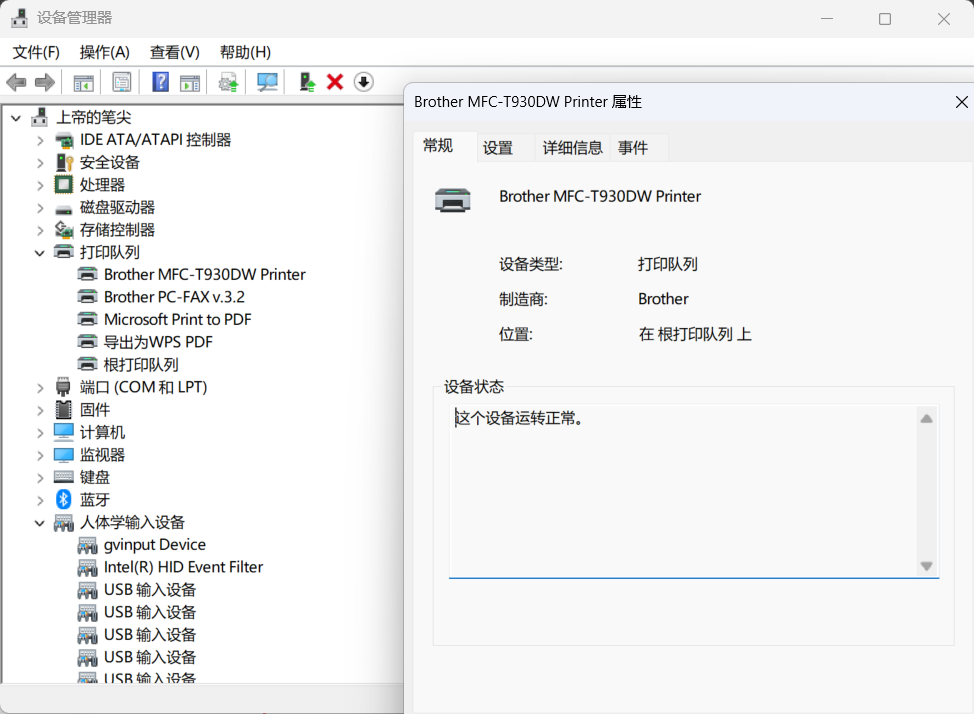
Task: Expand the 键盘 node
Action: pyautogui.click(x=40, y=478)
